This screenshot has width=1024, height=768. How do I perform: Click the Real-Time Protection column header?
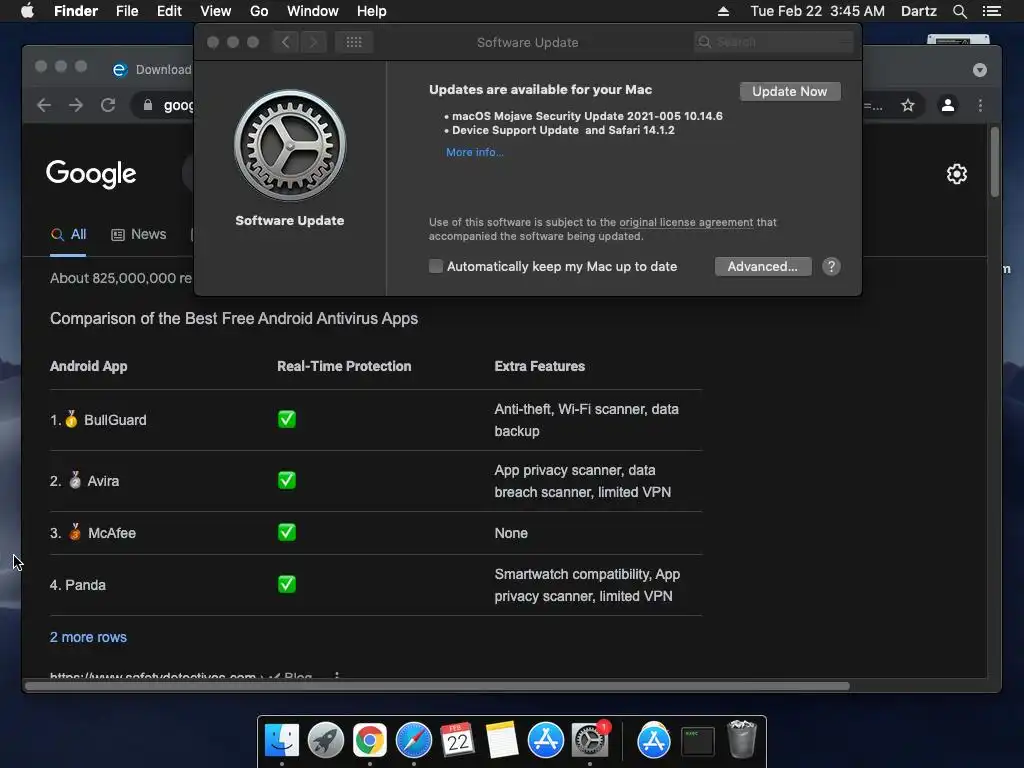(344, 366)
